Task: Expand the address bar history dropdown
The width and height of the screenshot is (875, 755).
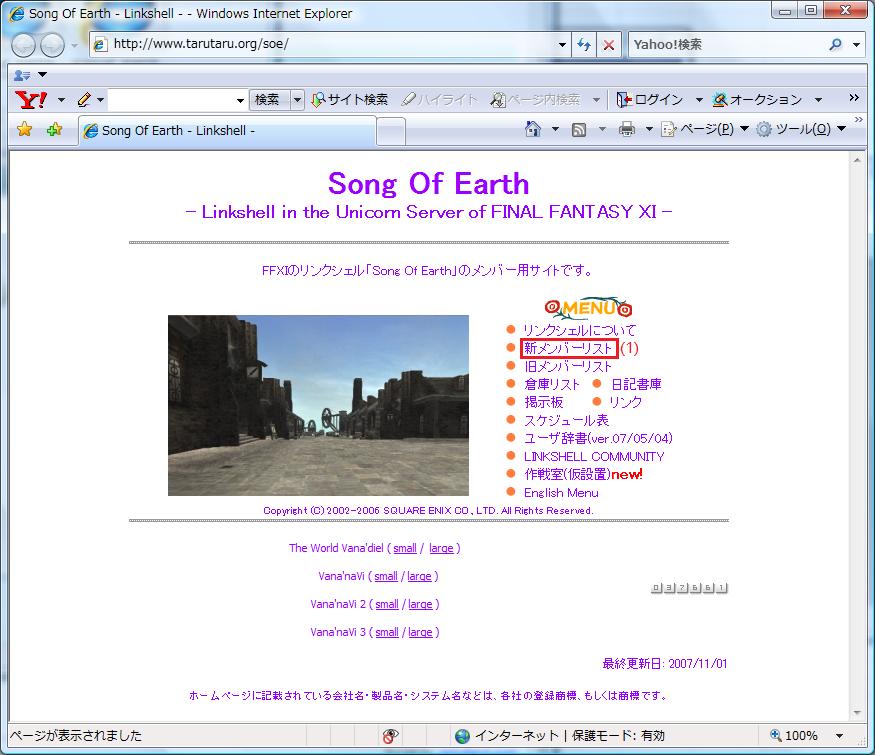Action: point(562,45)
